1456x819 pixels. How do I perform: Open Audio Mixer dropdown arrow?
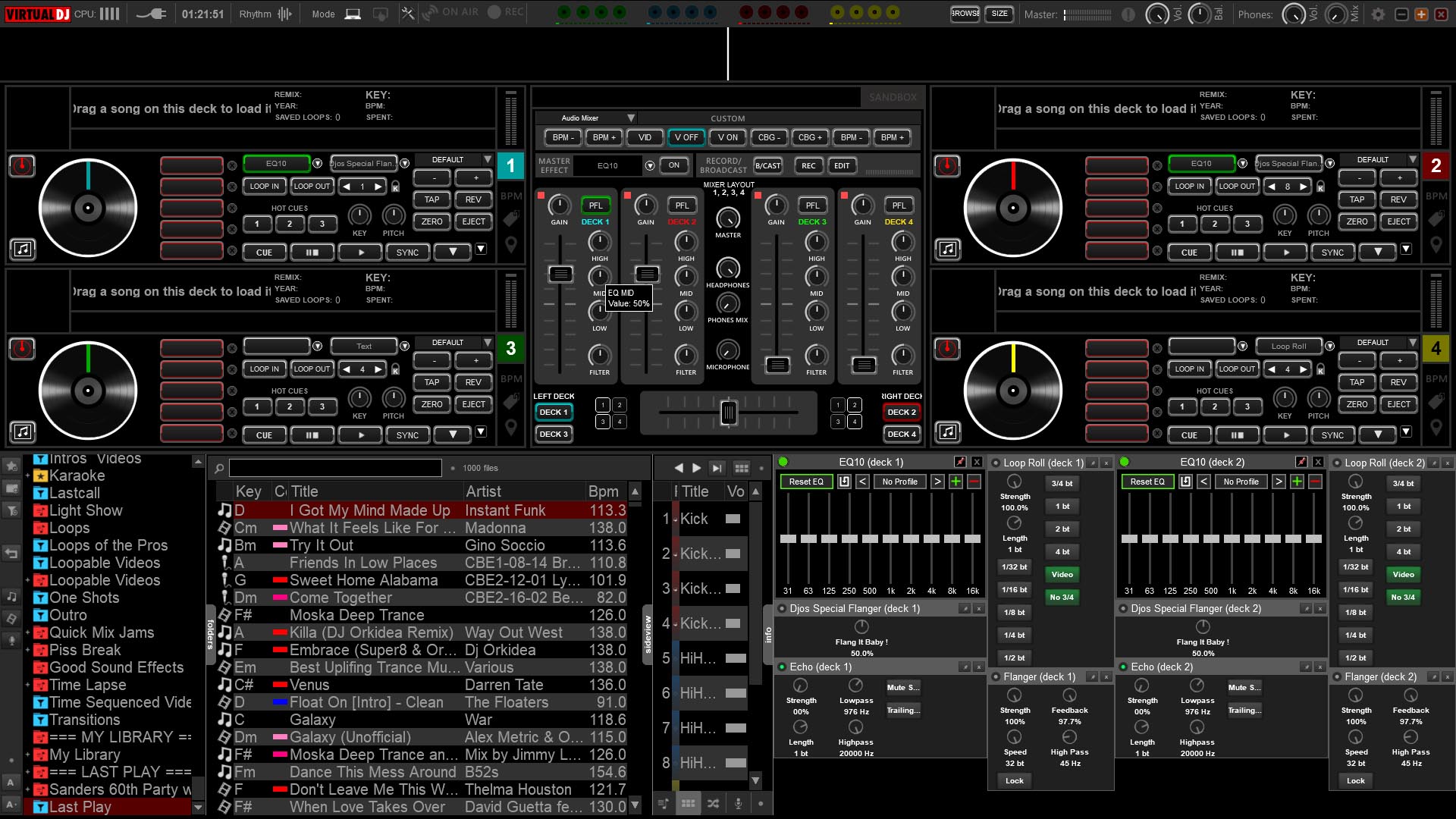[x=630, y=118]
